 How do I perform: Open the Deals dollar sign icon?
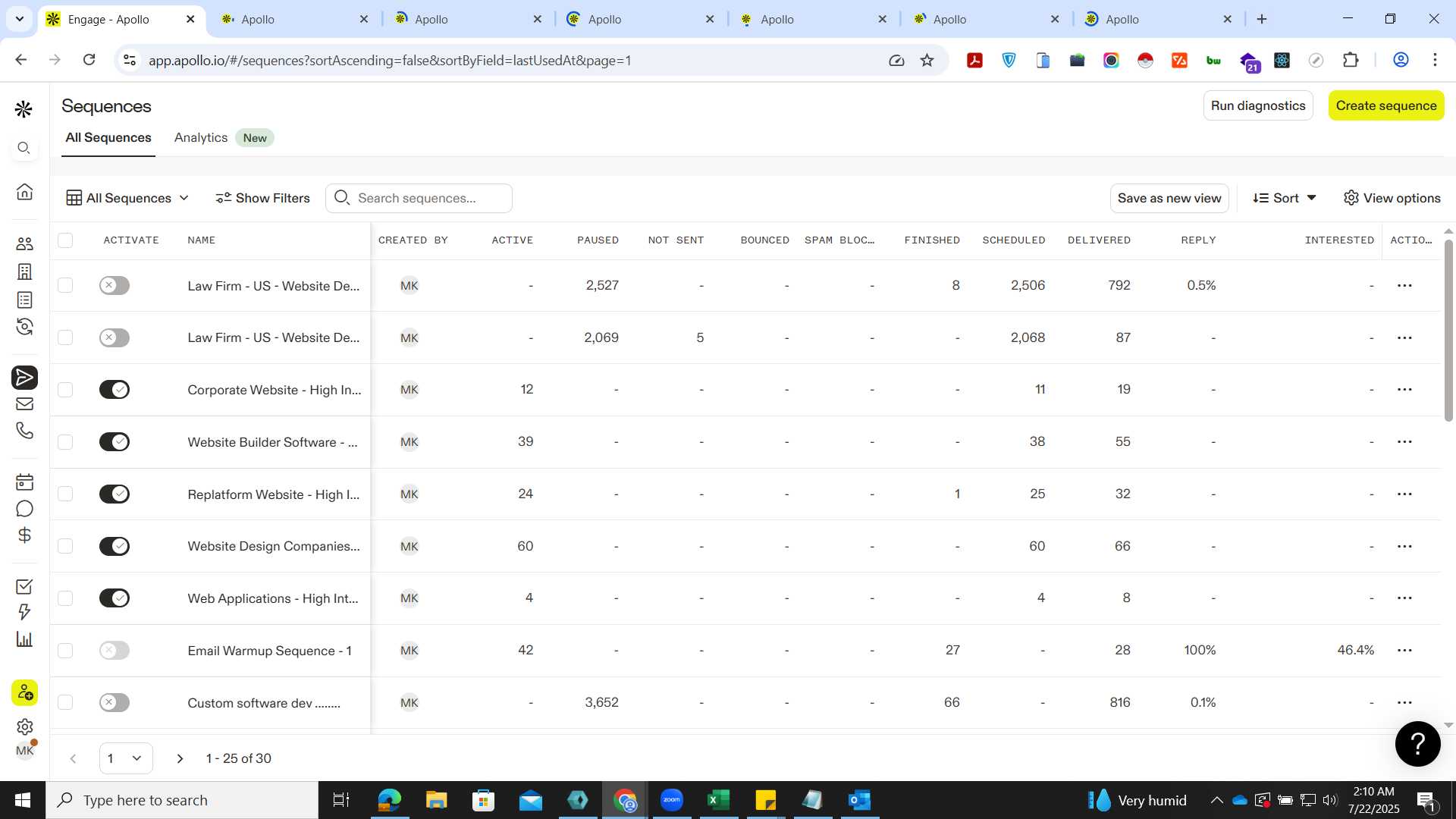coord(24,535)
